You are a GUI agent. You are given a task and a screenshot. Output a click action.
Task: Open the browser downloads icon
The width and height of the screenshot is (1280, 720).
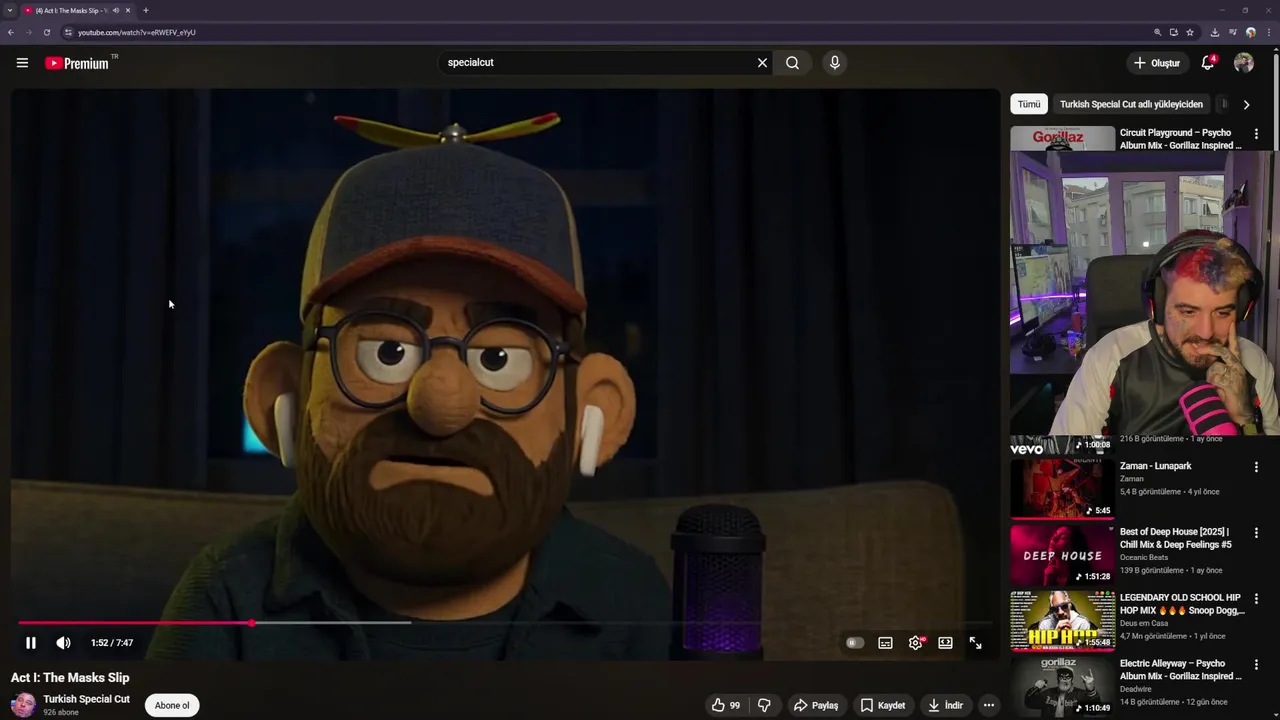(1215, 32)
